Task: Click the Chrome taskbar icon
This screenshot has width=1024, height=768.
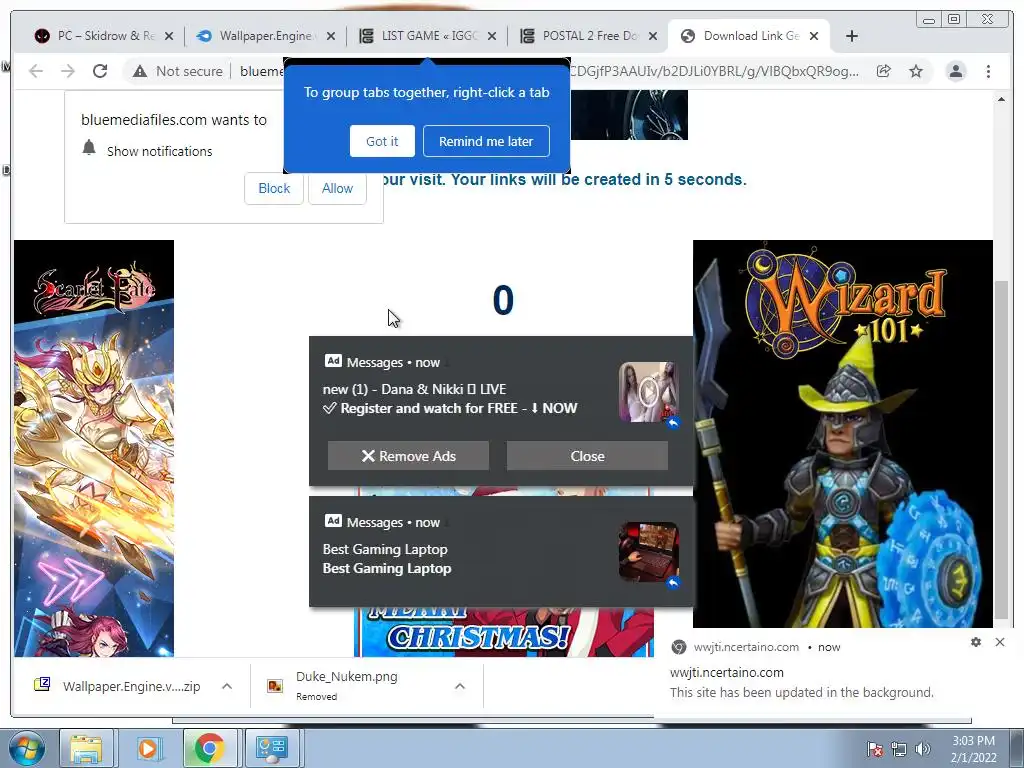Action: pos(210,748)
